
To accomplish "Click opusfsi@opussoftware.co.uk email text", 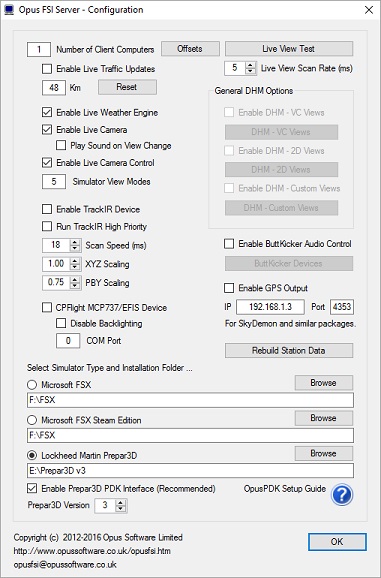I will pos(65,564).
